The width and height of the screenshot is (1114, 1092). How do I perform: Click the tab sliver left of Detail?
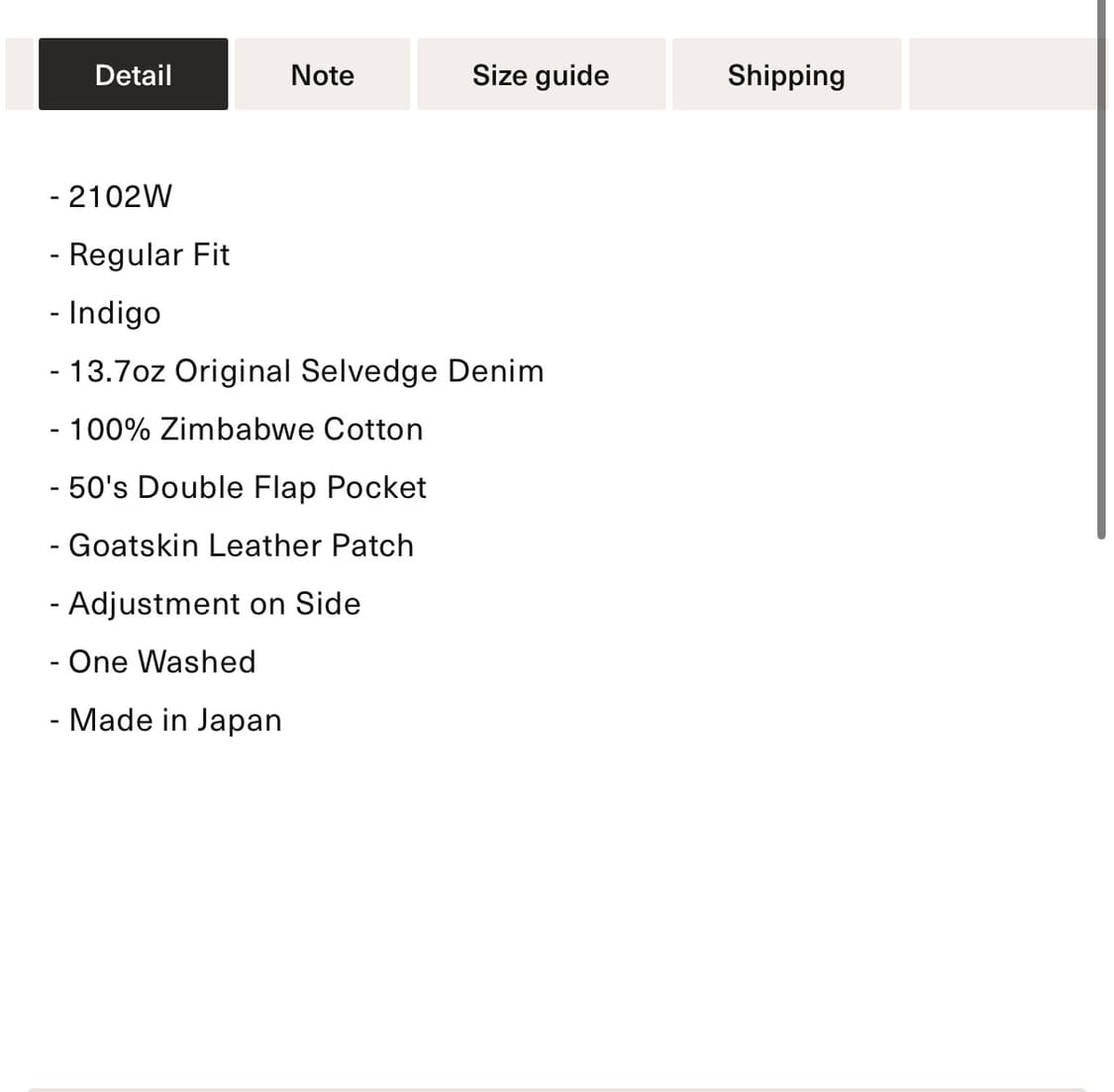(x=19, y=75)
